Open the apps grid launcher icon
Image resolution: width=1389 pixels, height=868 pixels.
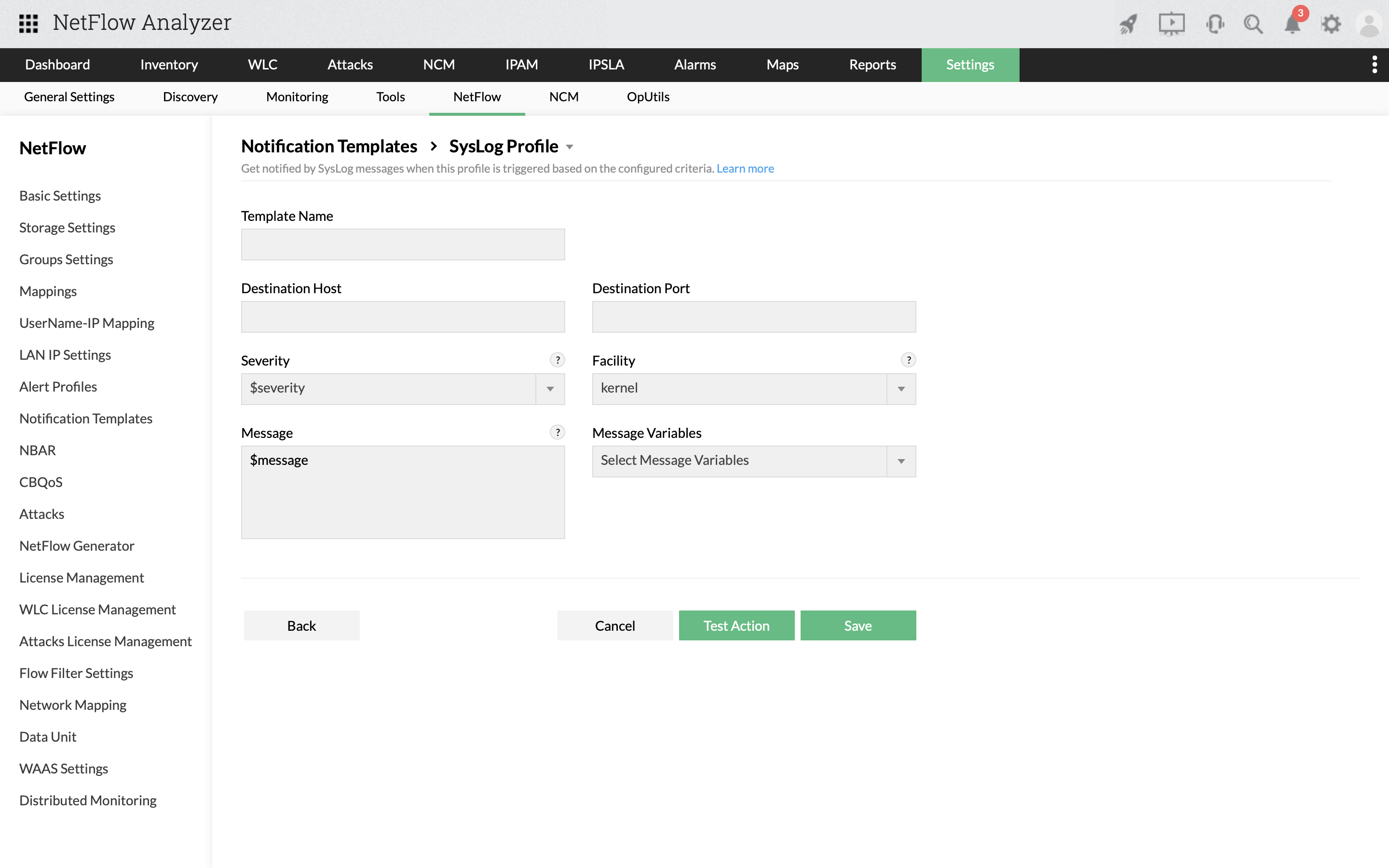(28, 24)
